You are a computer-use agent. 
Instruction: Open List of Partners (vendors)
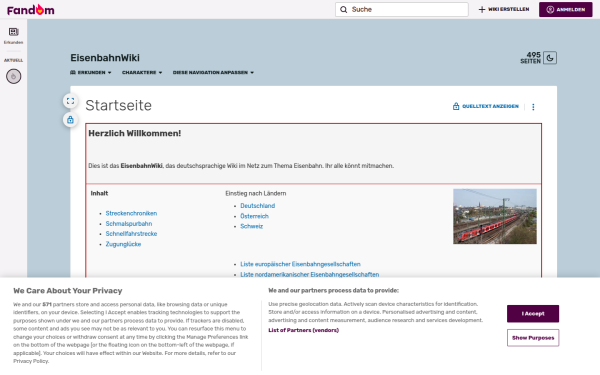(x=303, y=330)
